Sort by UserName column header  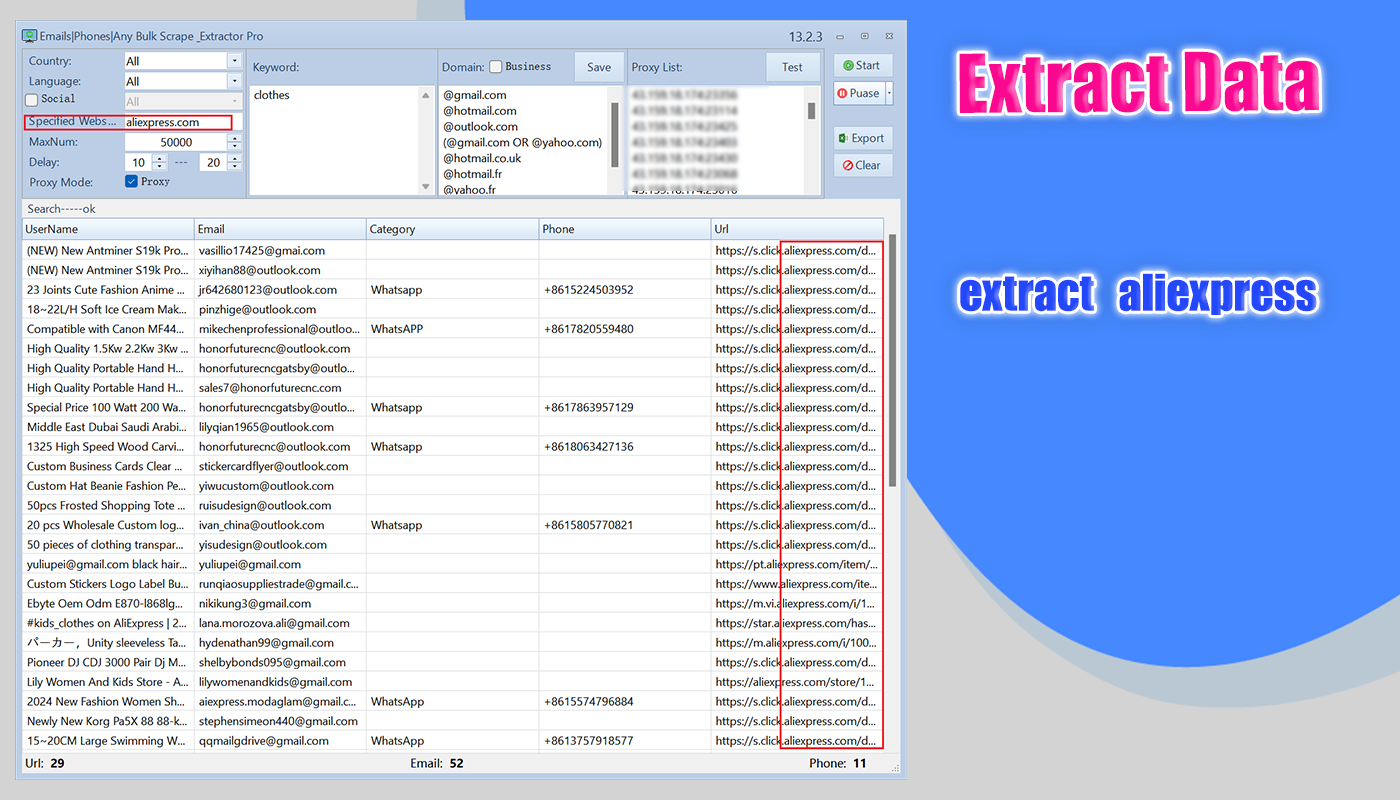tap(108, 229)
